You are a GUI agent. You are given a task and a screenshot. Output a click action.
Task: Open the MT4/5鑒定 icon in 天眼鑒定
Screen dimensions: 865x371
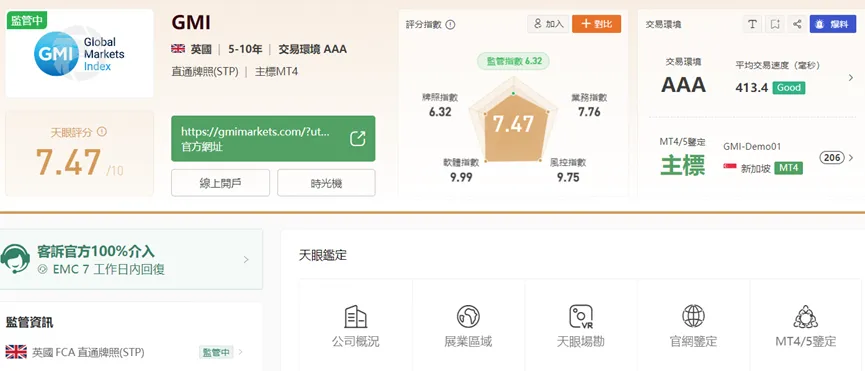tap(805, 316)
